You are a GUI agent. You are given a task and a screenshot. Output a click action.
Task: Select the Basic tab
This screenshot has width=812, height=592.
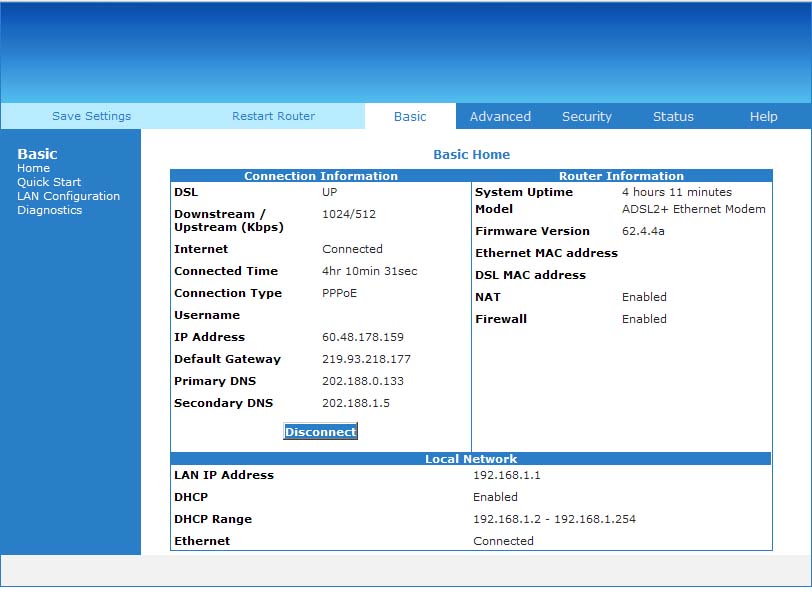point(410,116)
